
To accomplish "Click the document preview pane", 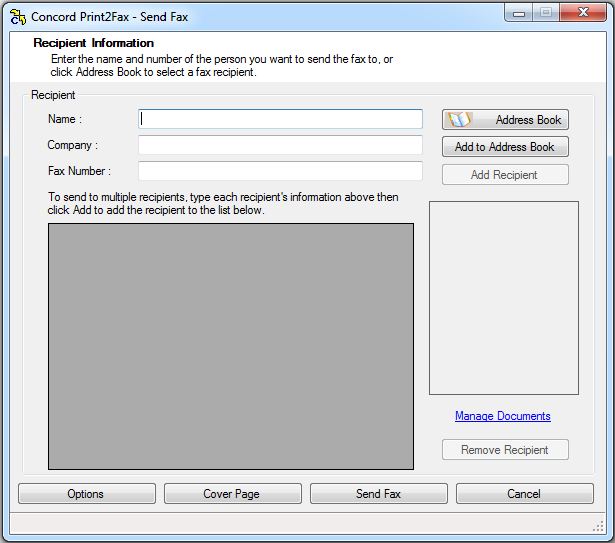I will [504, 298].
